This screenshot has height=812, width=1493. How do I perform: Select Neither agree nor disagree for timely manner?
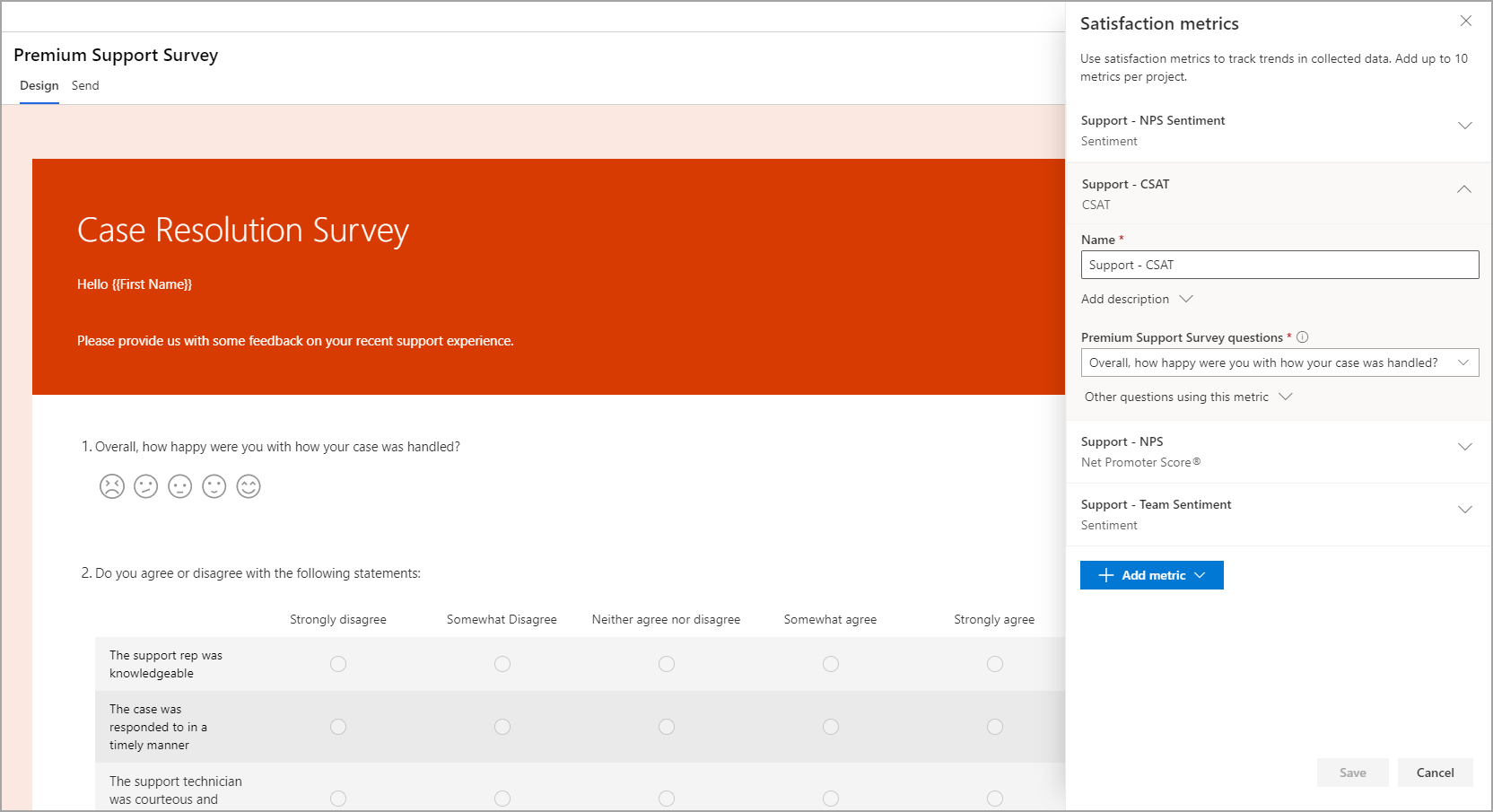coord(667,727)
